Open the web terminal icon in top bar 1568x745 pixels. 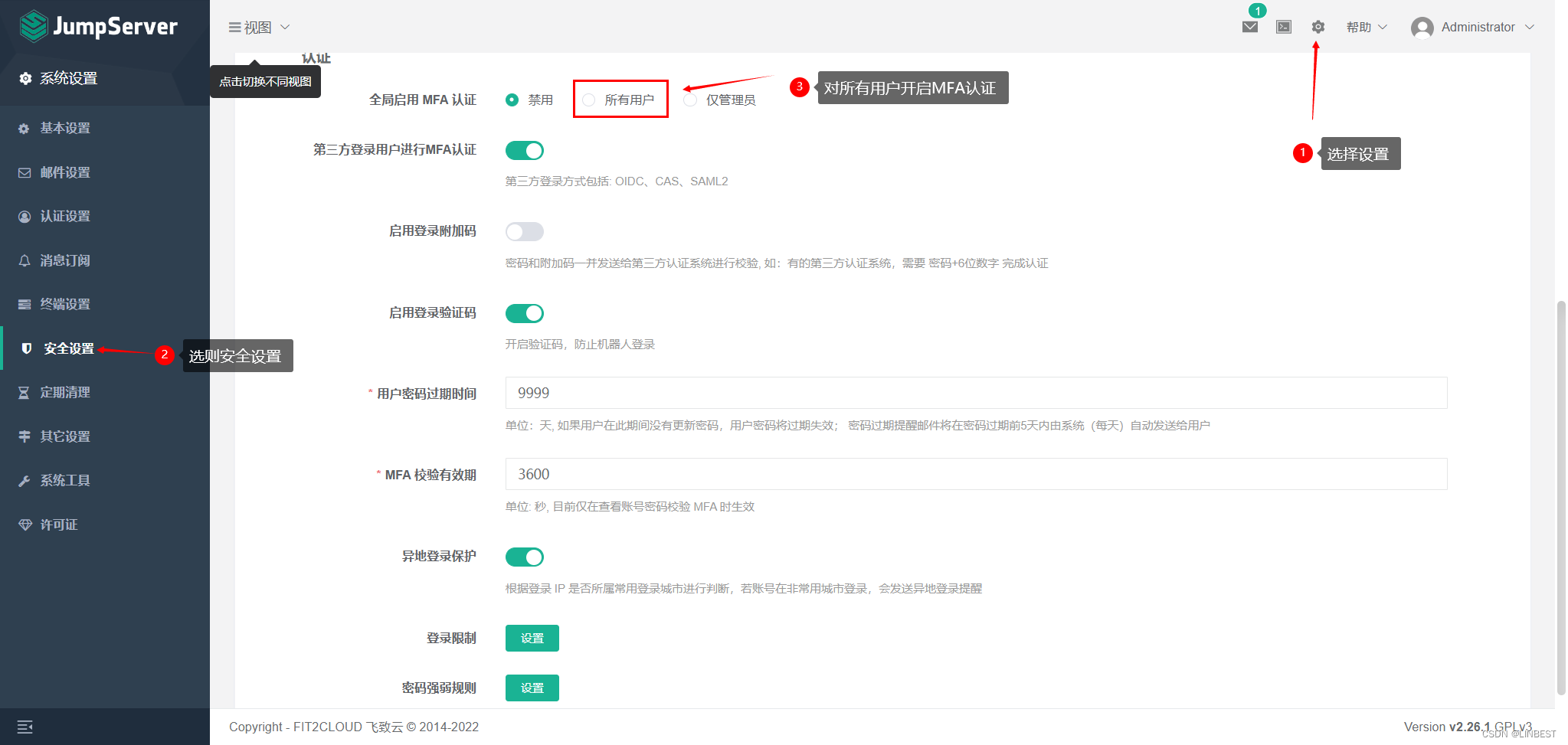[1283, 27]
